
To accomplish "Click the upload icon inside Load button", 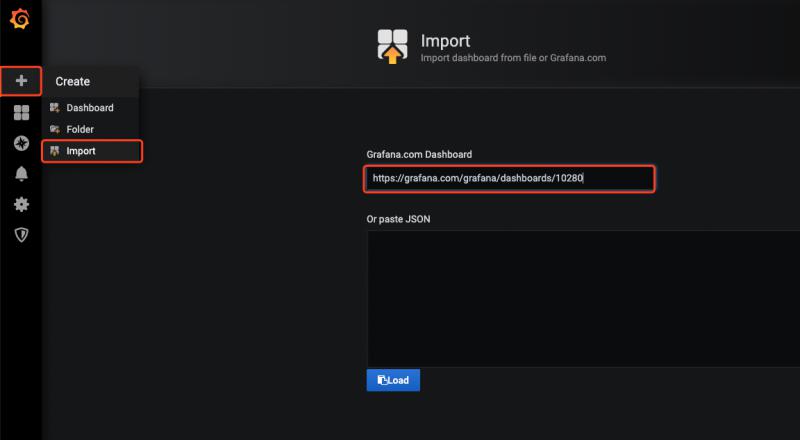I will click(x=382, y=380).
